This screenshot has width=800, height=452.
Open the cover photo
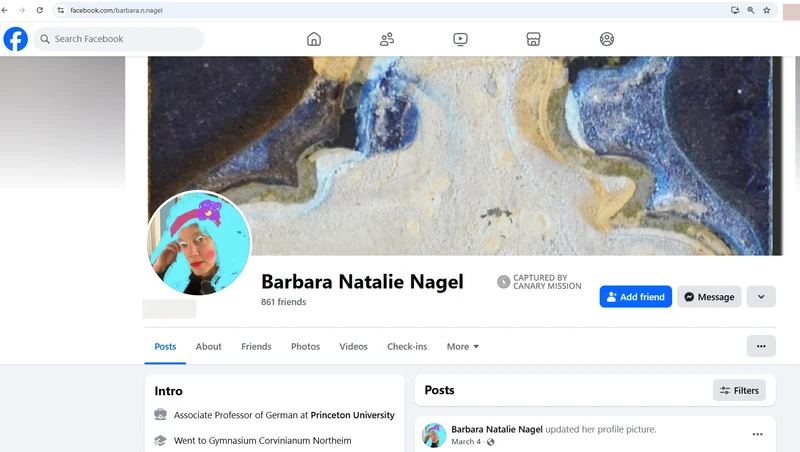tap(465, 156)
